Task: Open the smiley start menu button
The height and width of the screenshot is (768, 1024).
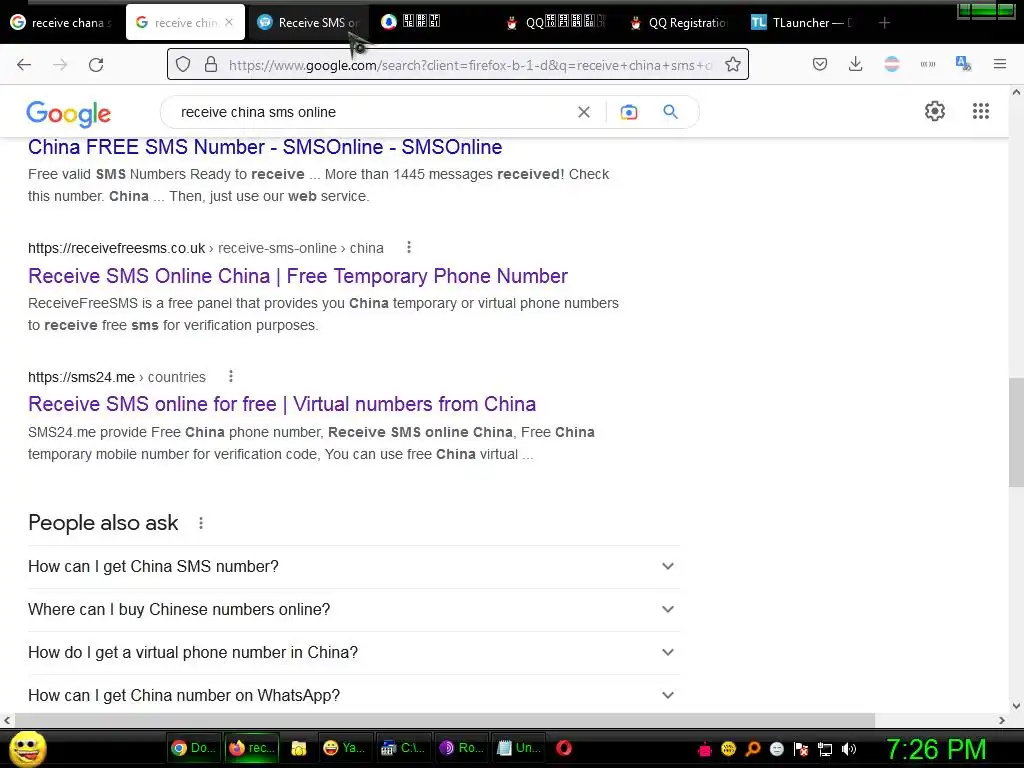Action: click(x=27, y=748)
